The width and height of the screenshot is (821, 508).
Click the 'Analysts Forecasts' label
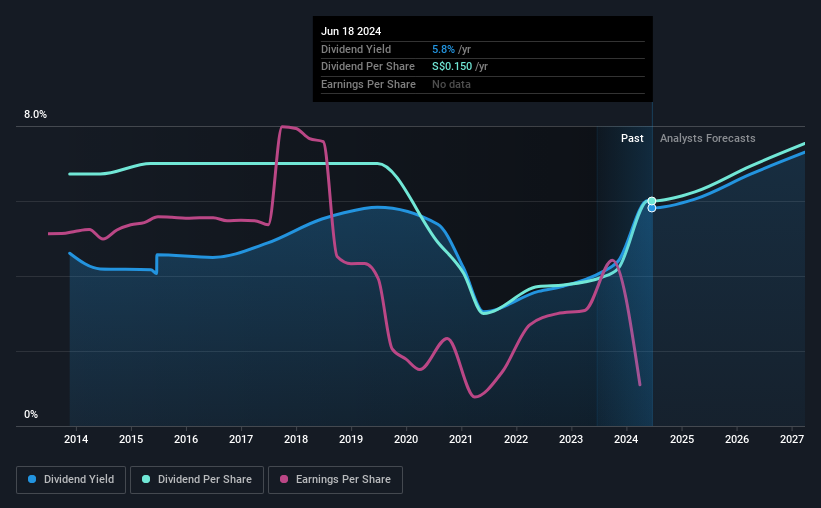[707, 138]
